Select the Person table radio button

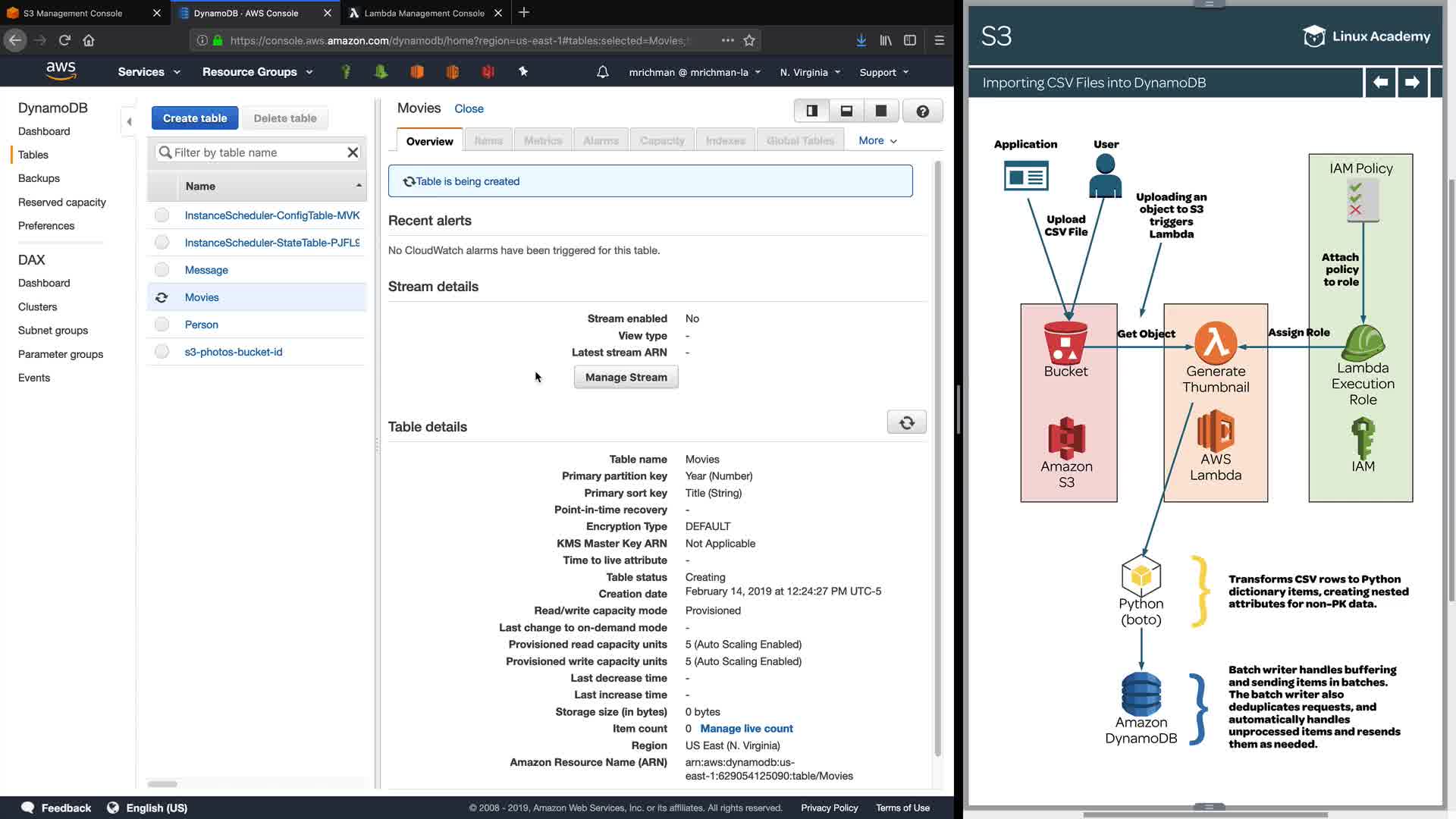tap(162, 325)
